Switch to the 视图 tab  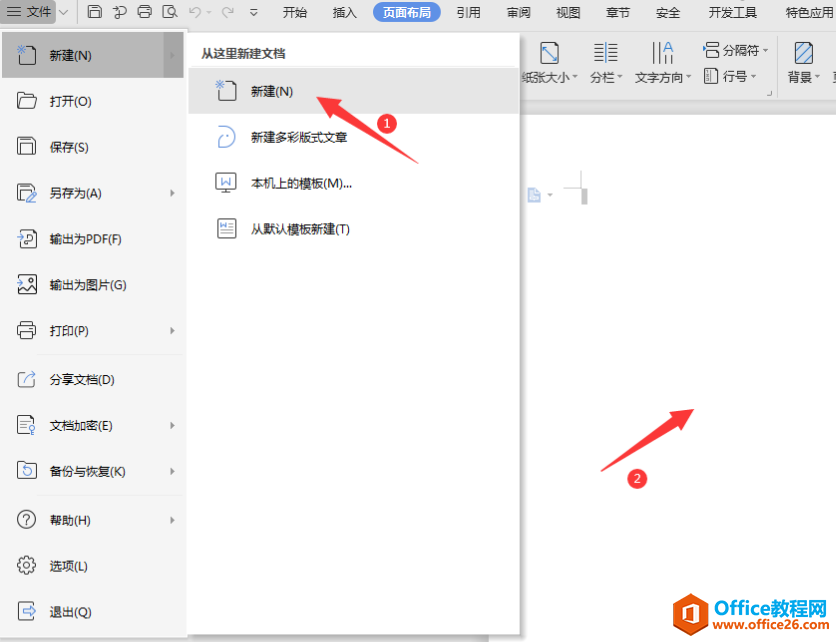tap(568, 12)
